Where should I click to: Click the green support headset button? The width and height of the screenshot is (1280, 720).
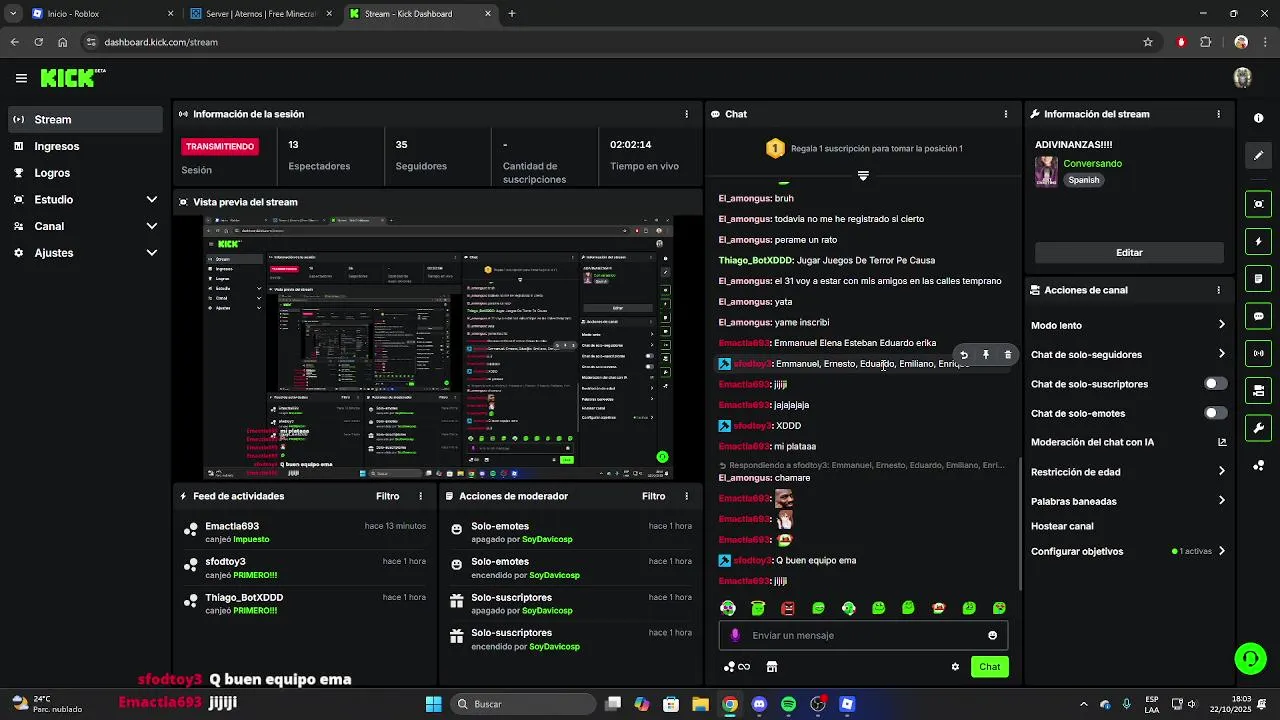(x=1250, y=658)
